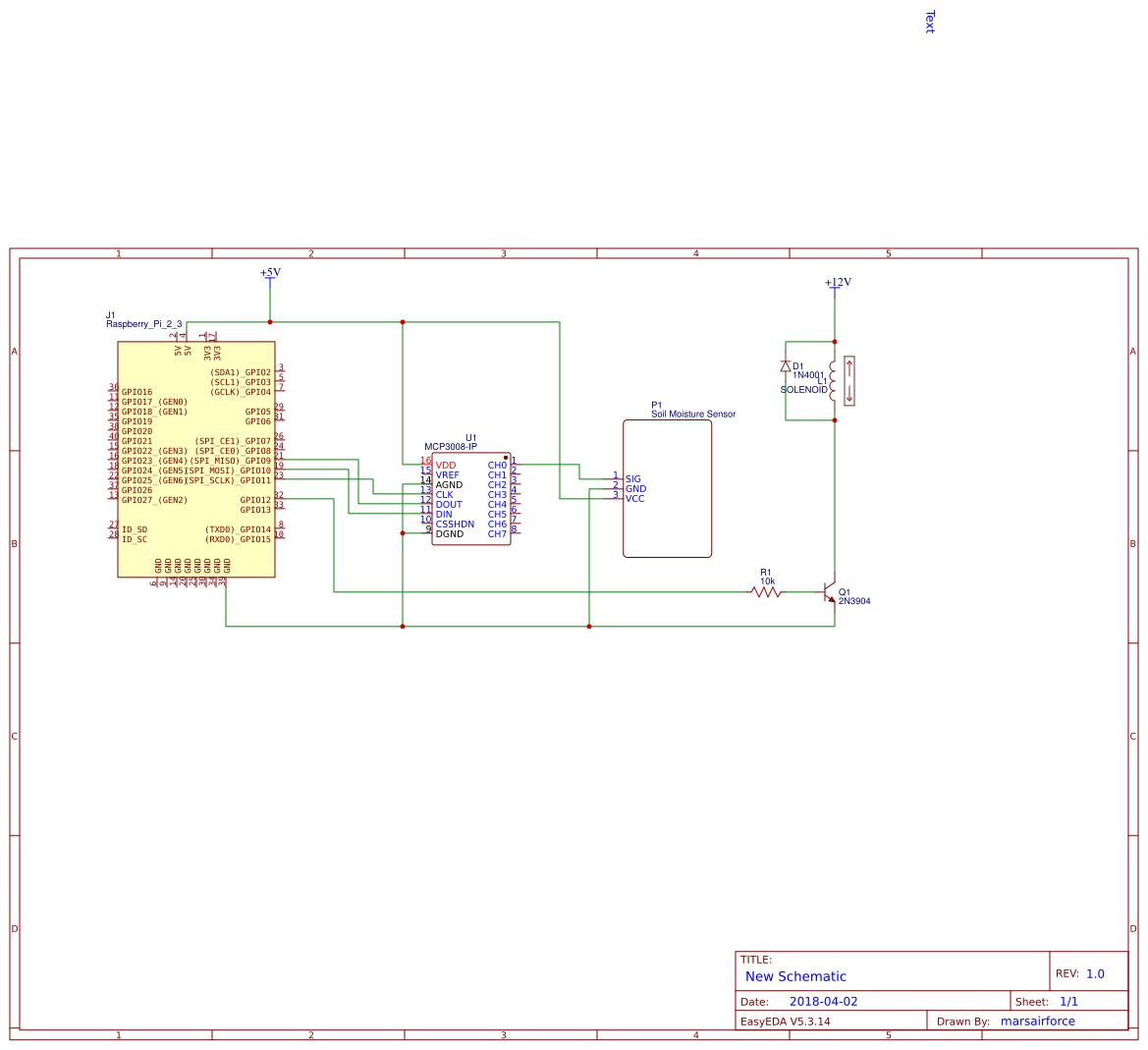The width and height of the screenshot is (1148, 1050).
Task: Click the 10k resistor symbol R1
Action: (764, 592)
